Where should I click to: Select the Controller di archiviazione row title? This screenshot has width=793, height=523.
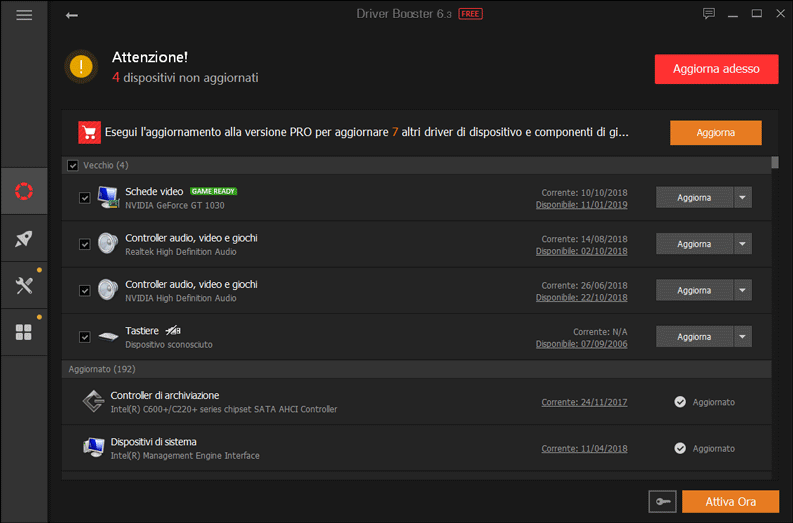coord(165,396)
